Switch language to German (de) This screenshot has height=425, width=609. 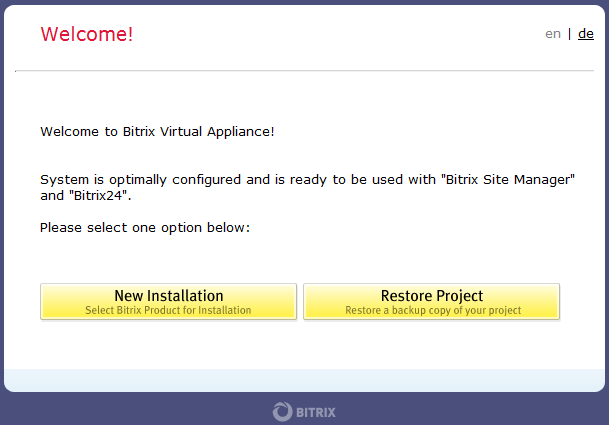[x=586, y=34]
